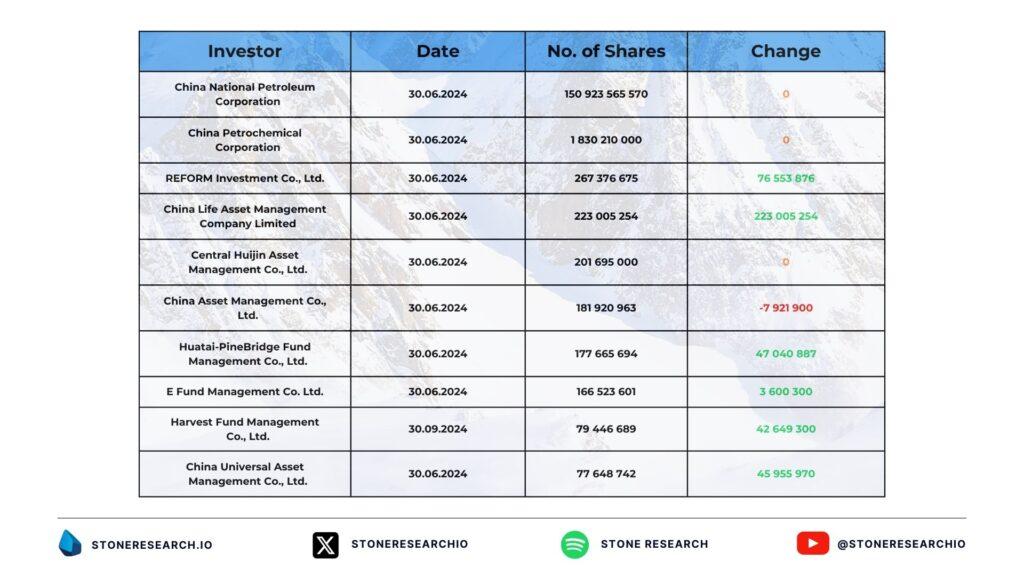Viewport: 1024px width, 576px height.
Task: Click the STONE RESEARCH Spotify label
Action: (x=654, y=544)
